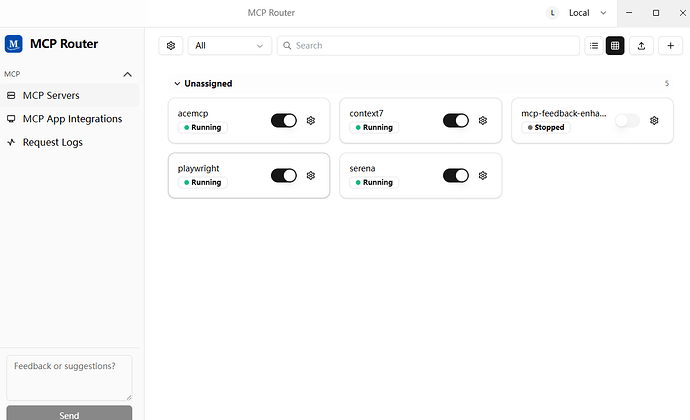Open settings gear for acemcp
This screenshot has width=690, height=420.
[311, 120]
